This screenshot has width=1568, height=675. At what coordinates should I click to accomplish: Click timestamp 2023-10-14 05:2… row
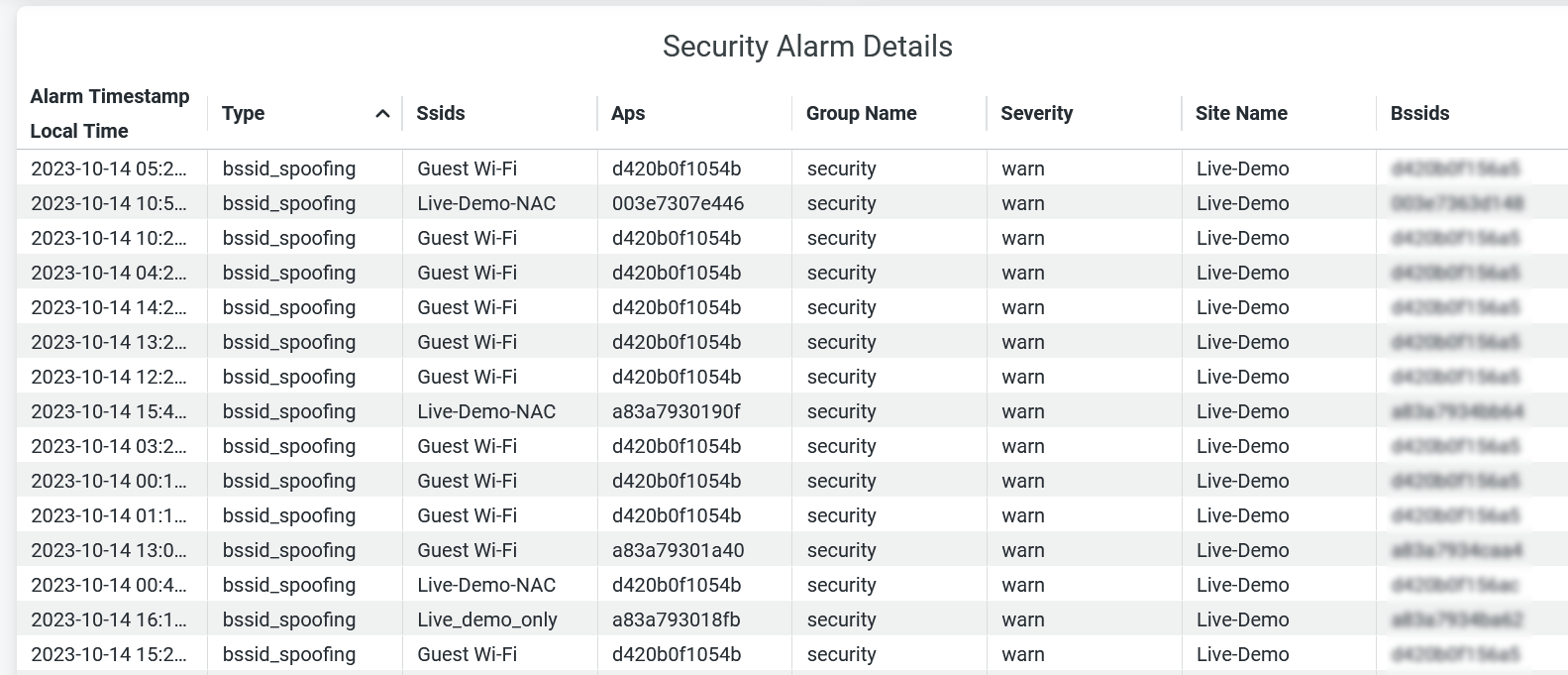tap(108, 169)
